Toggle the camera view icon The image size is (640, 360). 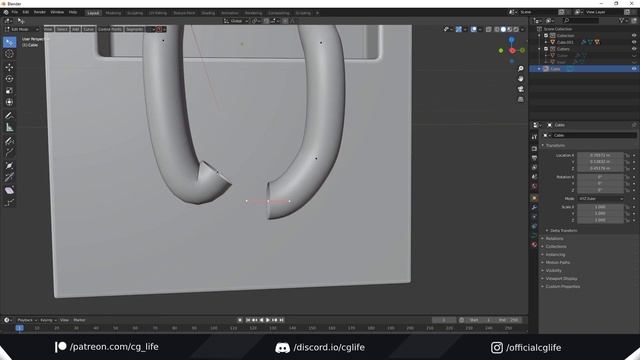520,89
